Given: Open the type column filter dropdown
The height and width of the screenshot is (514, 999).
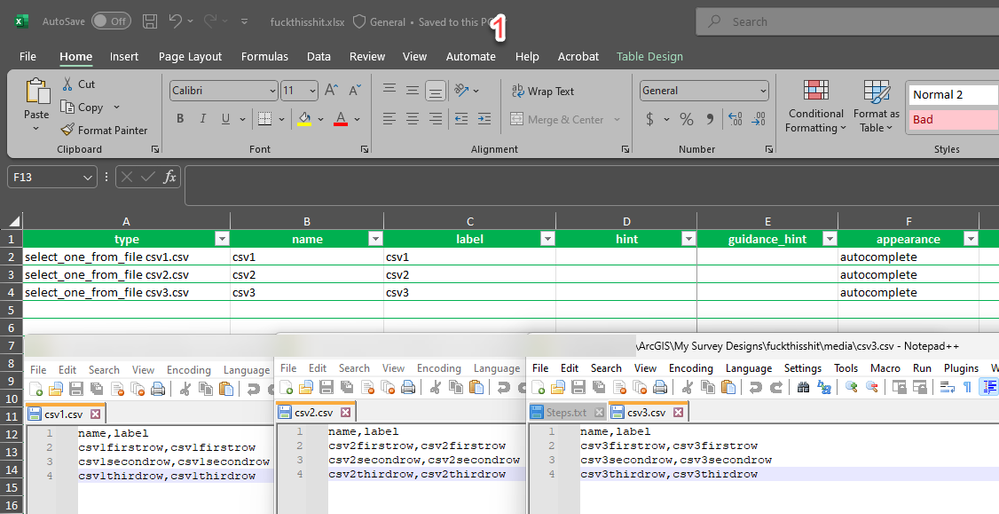Looking at the screenshot, I should (x=222, y=239).
